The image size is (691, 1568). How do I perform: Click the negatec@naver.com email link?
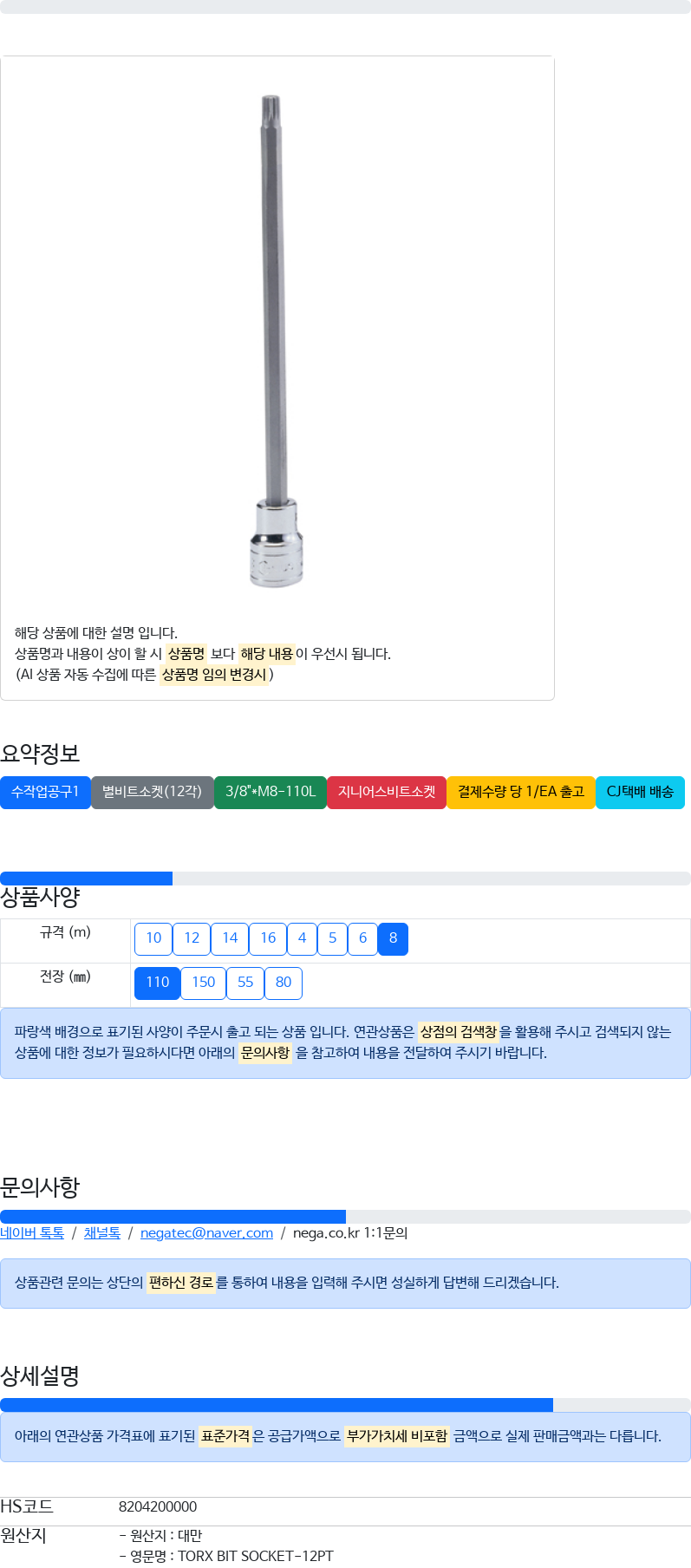[x=206, y=1233]
